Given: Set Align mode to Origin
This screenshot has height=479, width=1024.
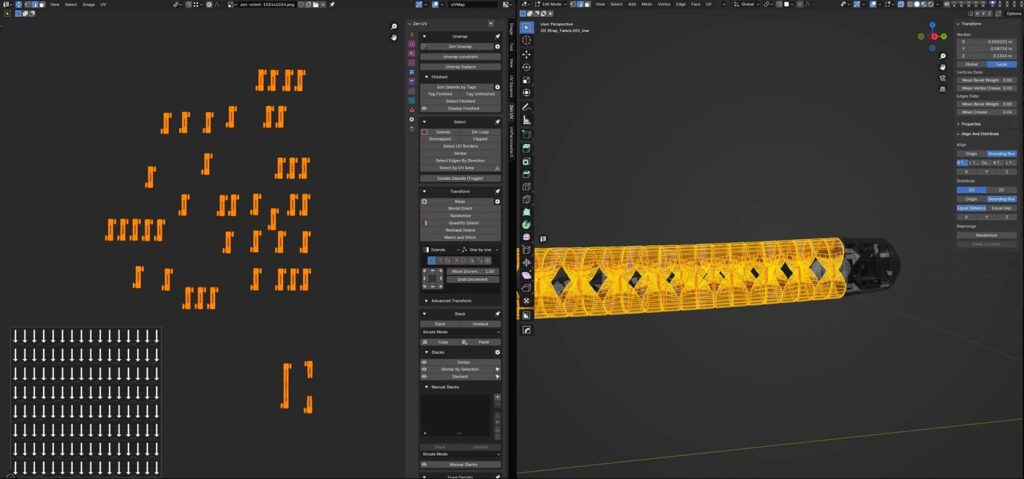Looking at the screenshot, I should [971, 154].
